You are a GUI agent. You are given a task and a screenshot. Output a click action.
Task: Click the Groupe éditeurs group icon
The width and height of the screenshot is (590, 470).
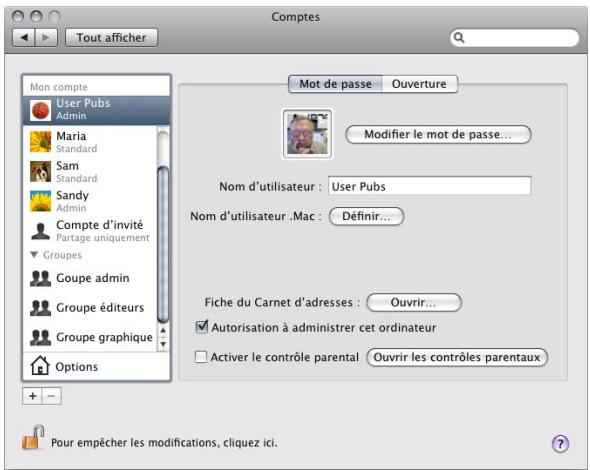[x=40, y=308]
